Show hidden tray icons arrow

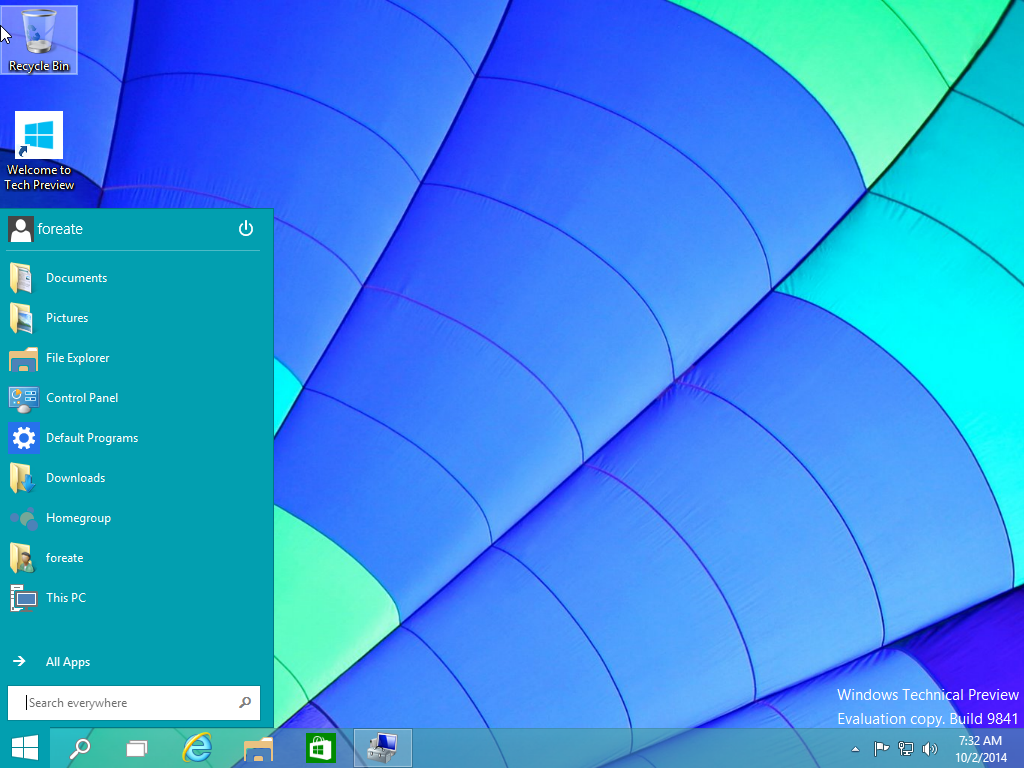point(856,749)
